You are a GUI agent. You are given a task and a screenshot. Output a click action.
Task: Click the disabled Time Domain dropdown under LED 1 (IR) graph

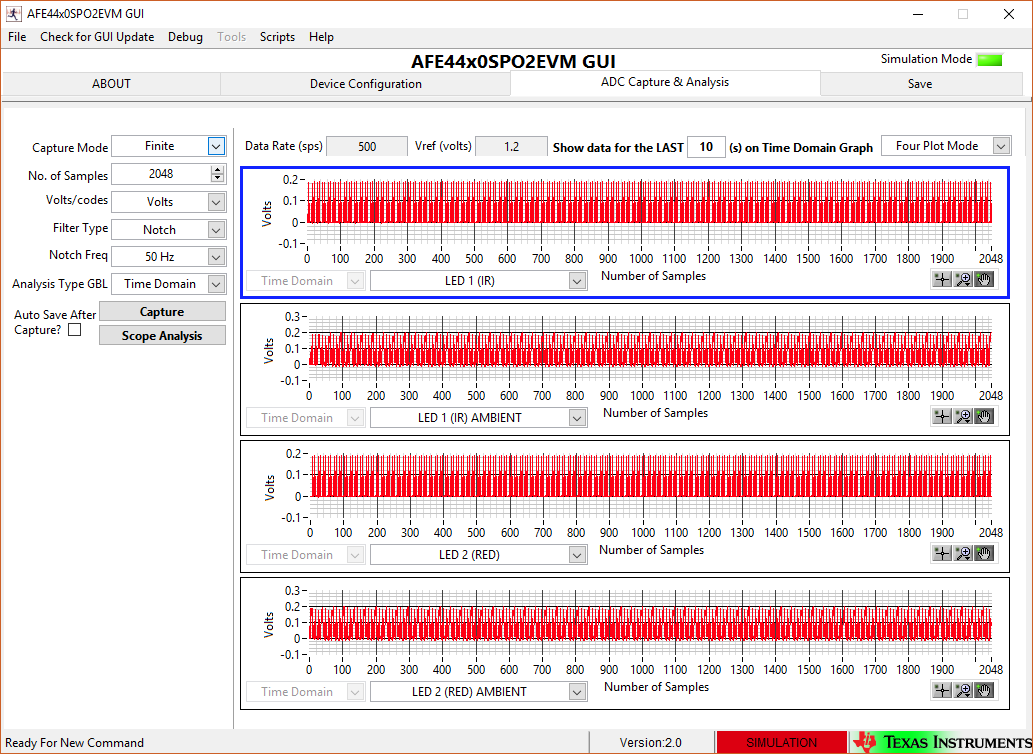tap(305, 281)
